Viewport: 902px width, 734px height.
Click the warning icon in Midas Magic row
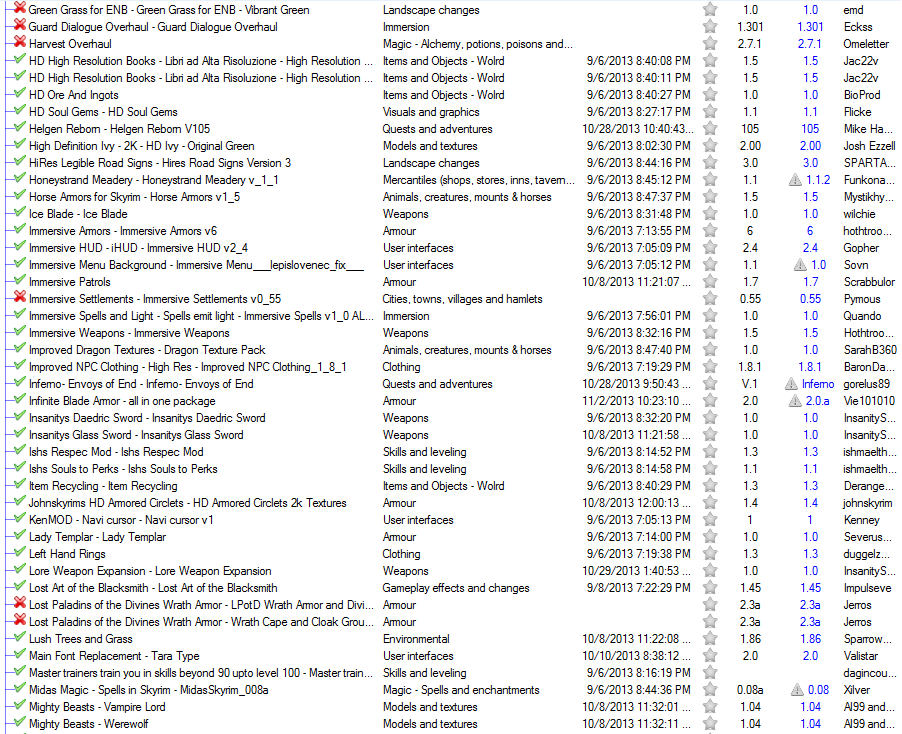click(x=797, y=690)
